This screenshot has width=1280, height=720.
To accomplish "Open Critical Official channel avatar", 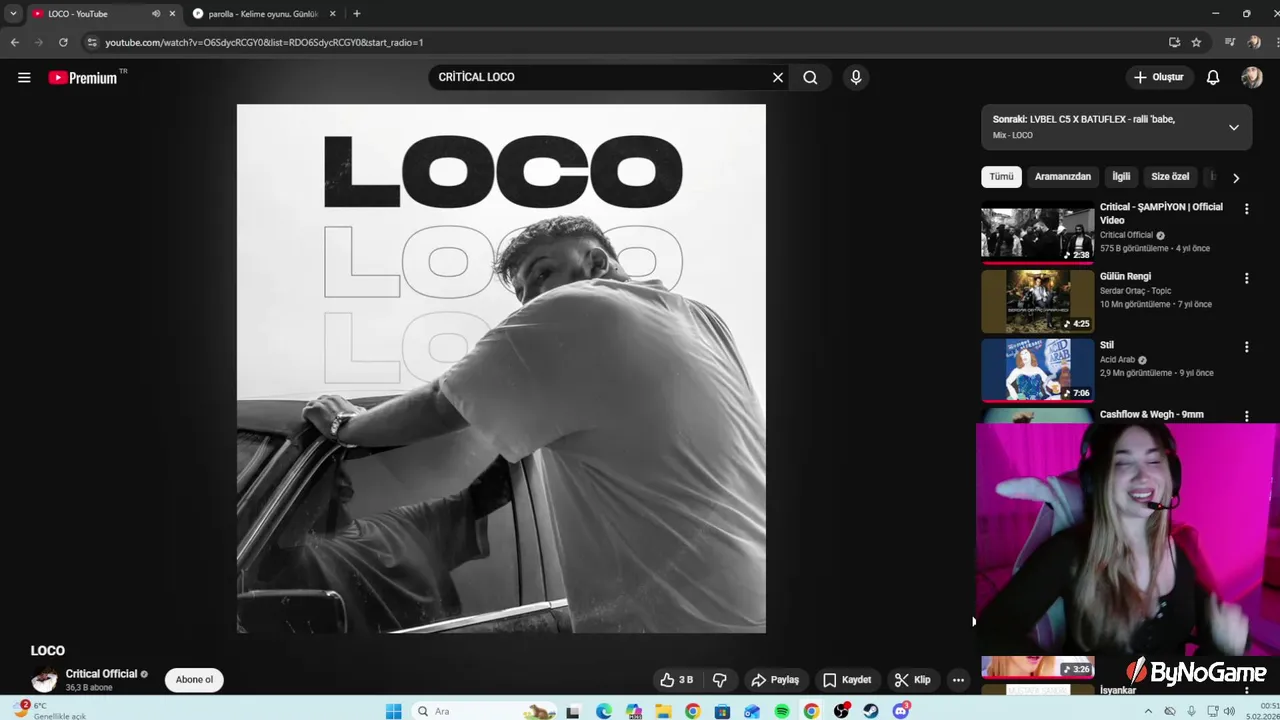I will (44, 680).
